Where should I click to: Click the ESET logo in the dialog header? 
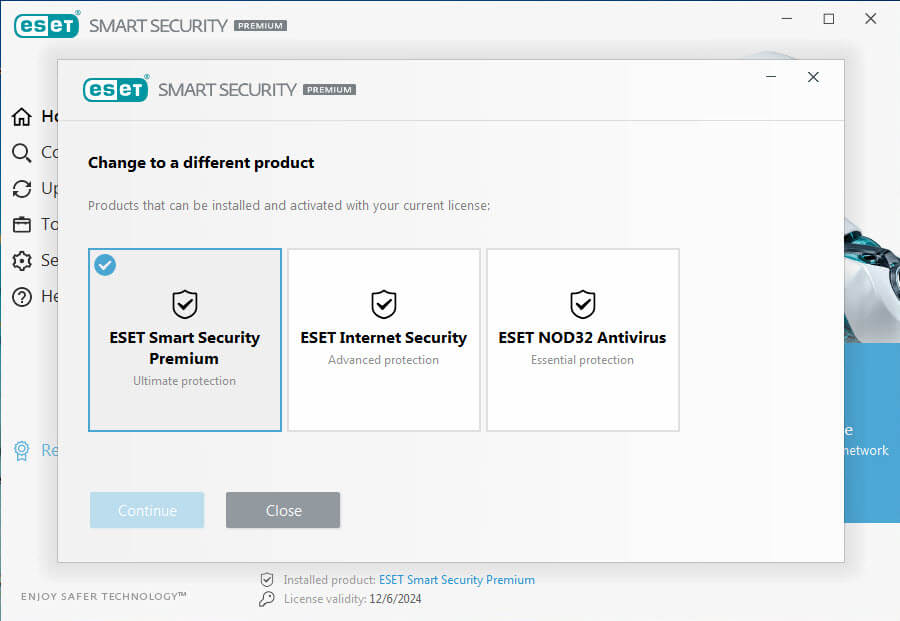(x=115, y=89)
